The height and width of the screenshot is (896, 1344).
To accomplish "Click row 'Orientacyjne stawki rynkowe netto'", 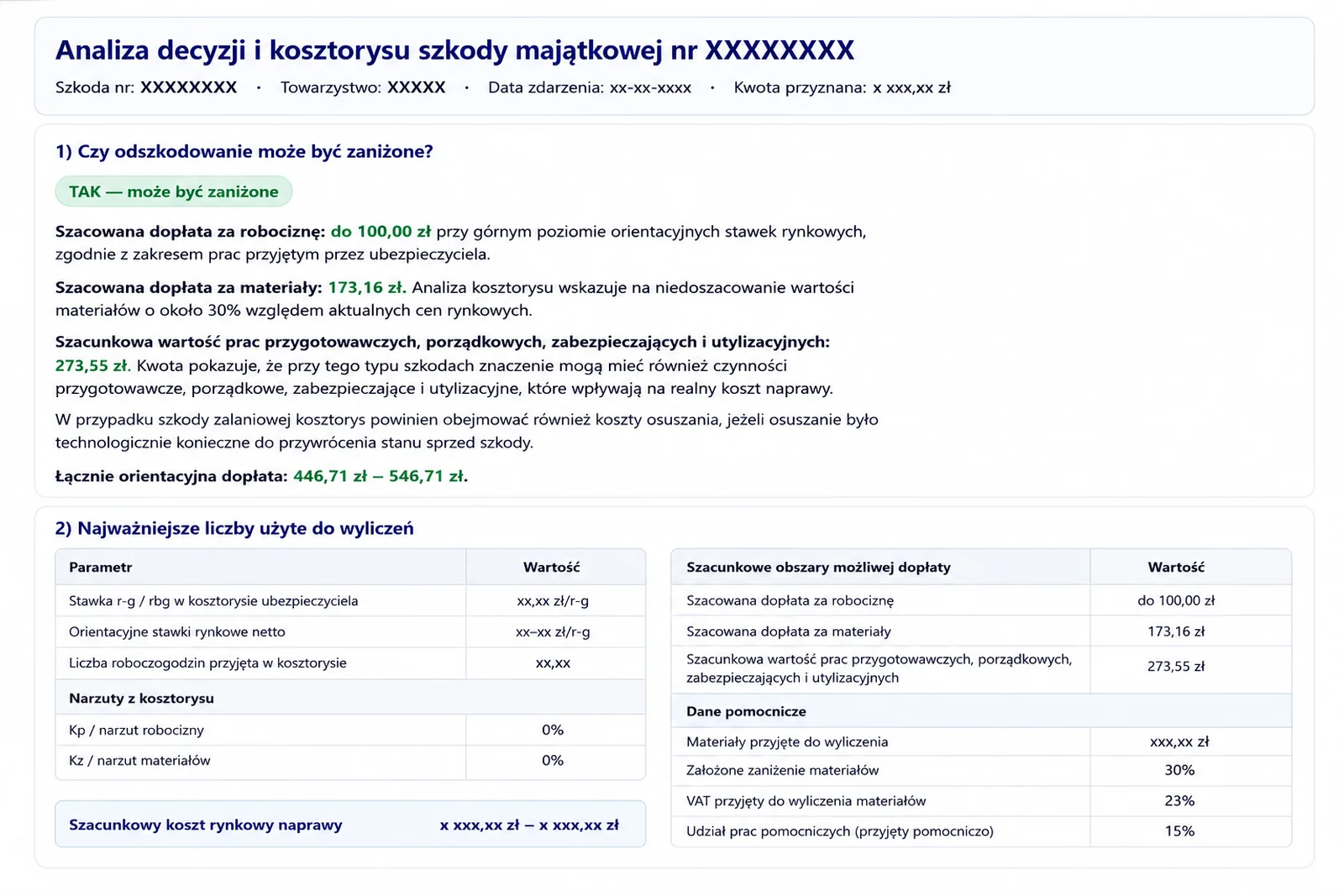I will tap(350, 631).
